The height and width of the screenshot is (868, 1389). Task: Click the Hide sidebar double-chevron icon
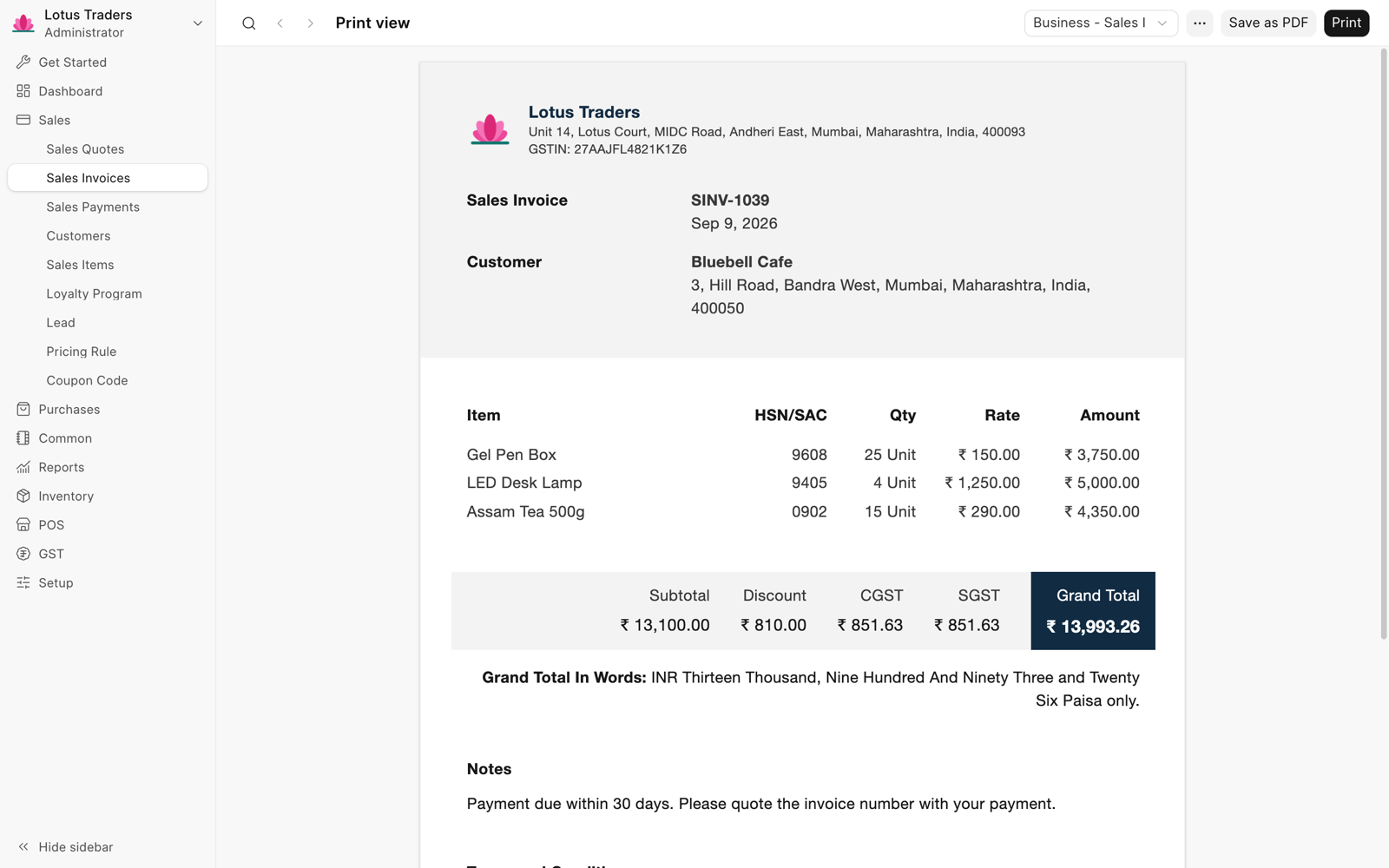(23, 846)
